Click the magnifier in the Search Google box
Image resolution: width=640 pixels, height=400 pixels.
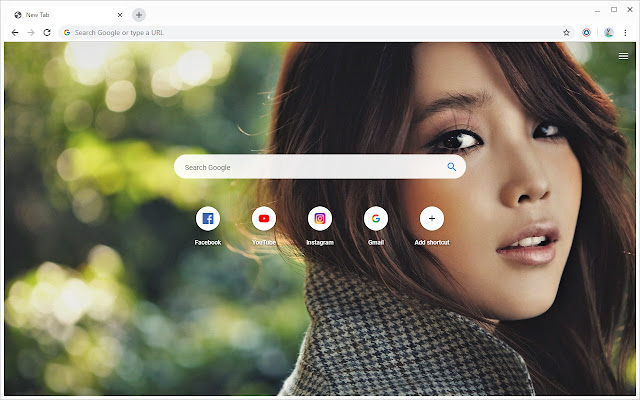coord(451,167)
